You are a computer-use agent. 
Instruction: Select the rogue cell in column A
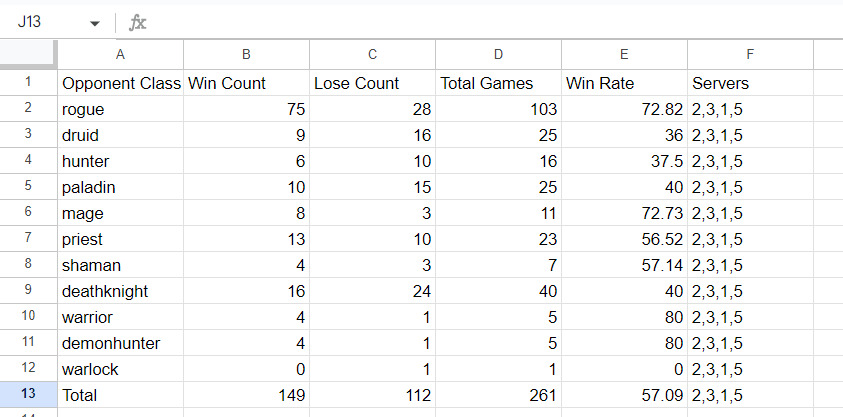point(120,109)
